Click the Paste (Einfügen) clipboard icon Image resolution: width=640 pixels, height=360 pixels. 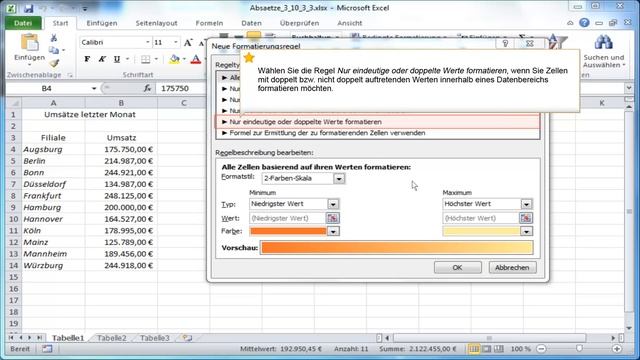[29, 43]
